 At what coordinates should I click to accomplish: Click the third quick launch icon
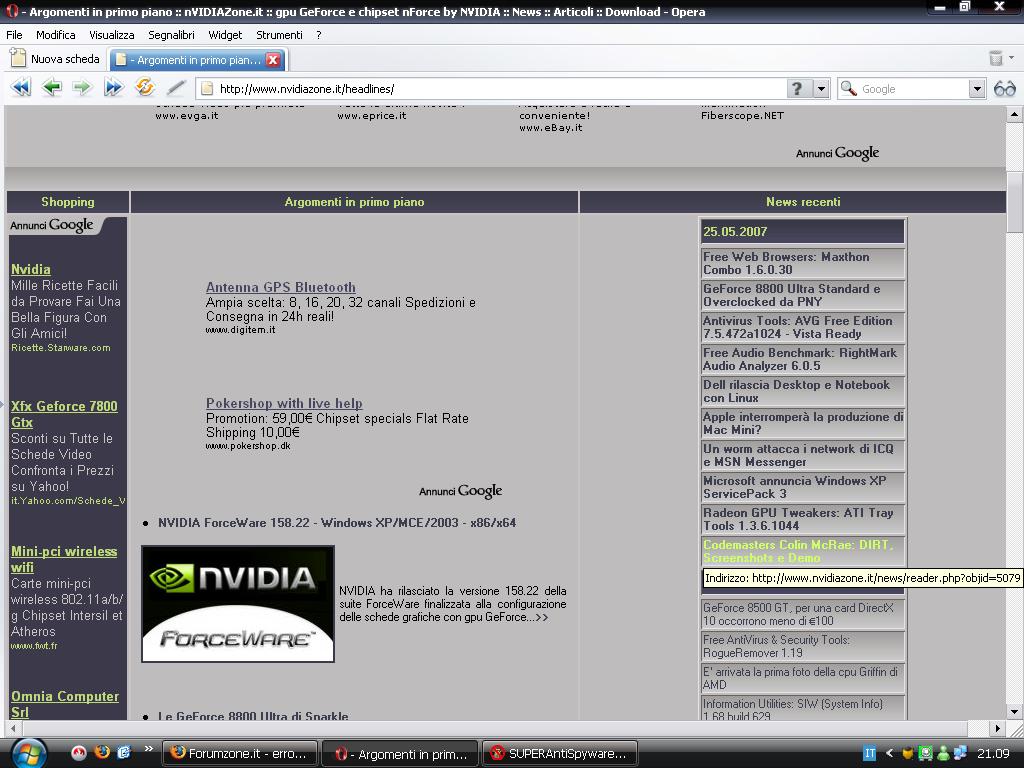tap(123, 752)
